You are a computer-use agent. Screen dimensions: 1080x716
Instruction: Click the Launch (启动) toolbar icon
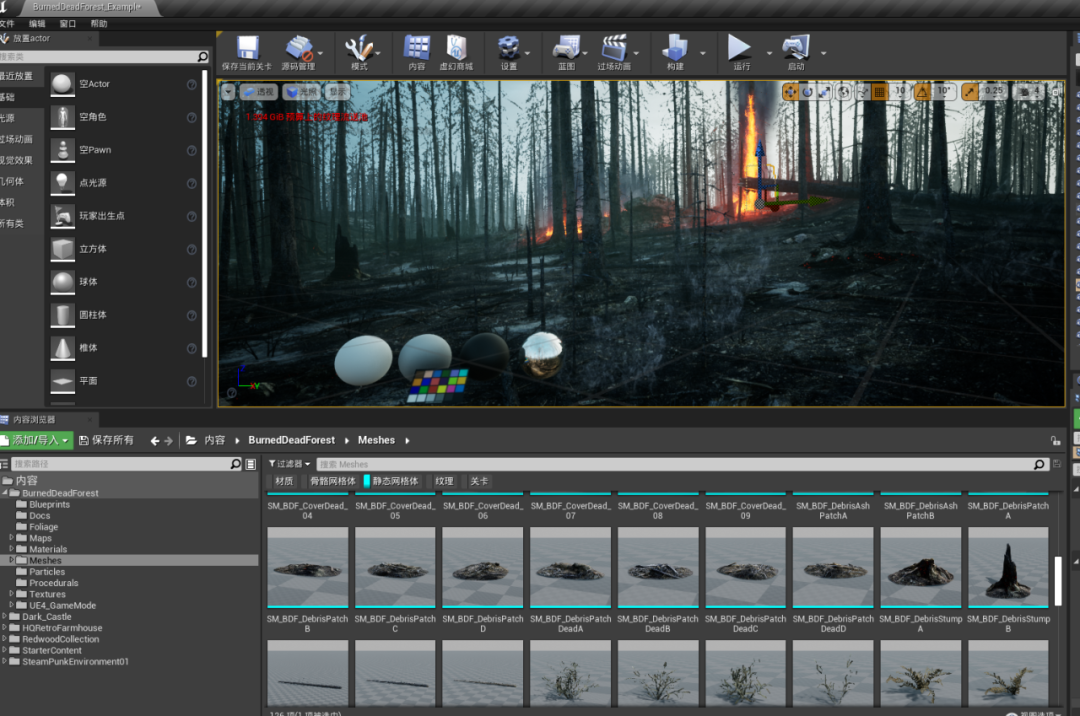796,48
